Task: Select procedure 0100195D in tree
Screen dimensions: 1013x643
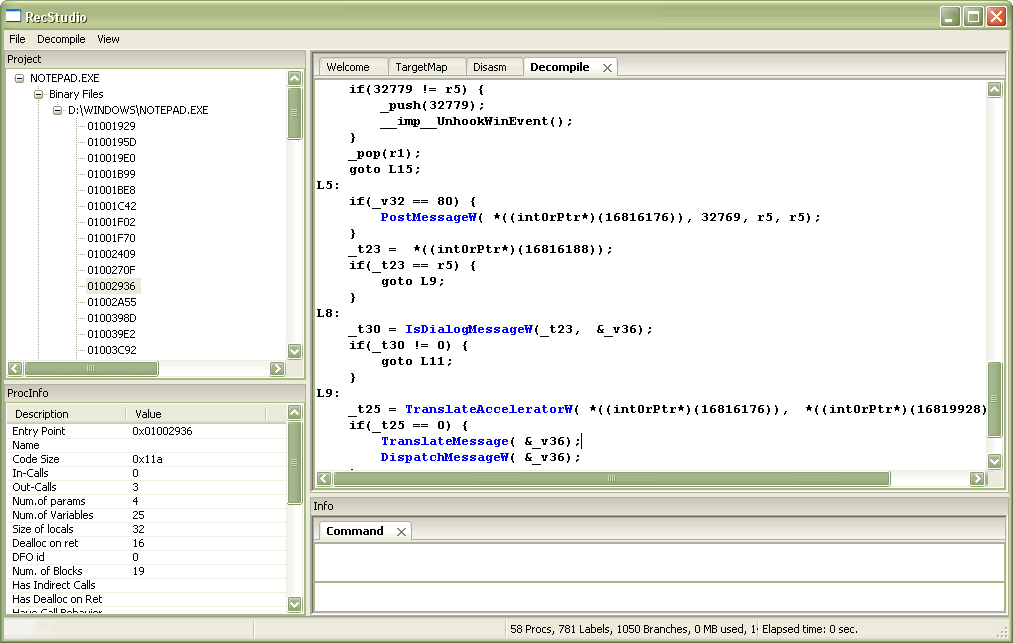Action: click(112, 142)
